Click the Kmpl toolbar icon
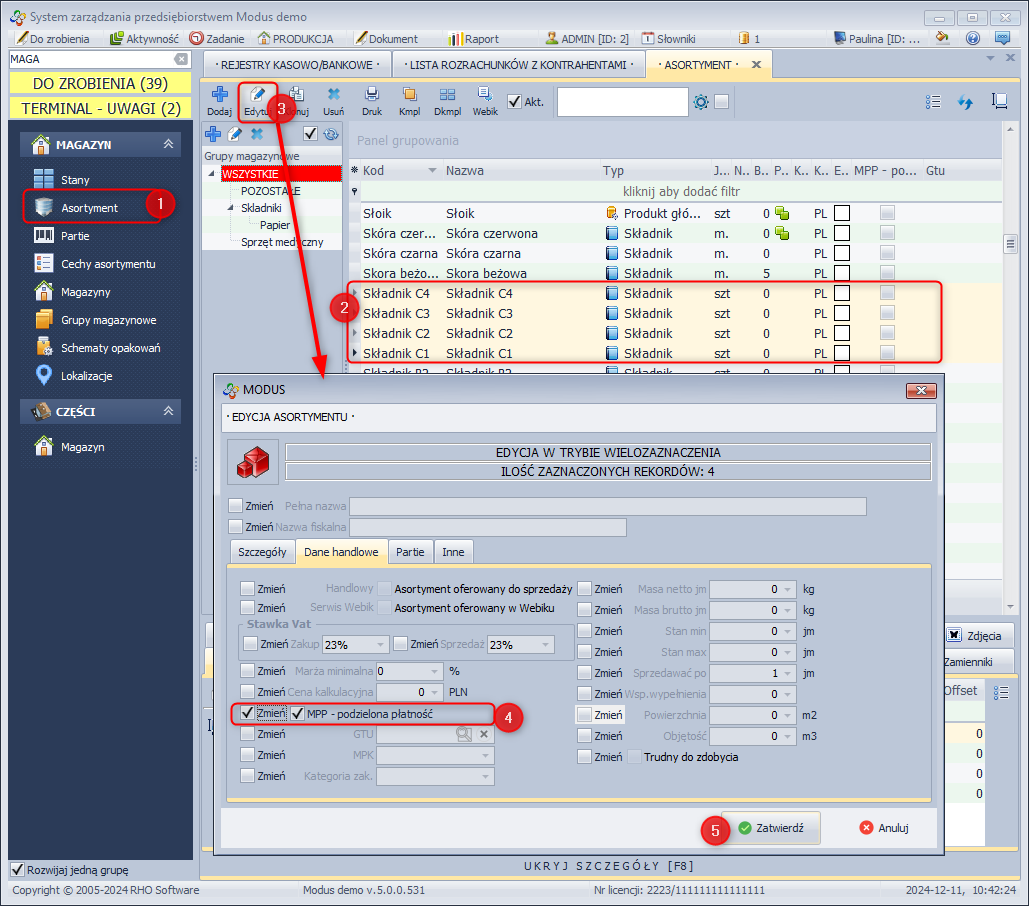Viewport: 1029px width, 906px height. (409, 100)
